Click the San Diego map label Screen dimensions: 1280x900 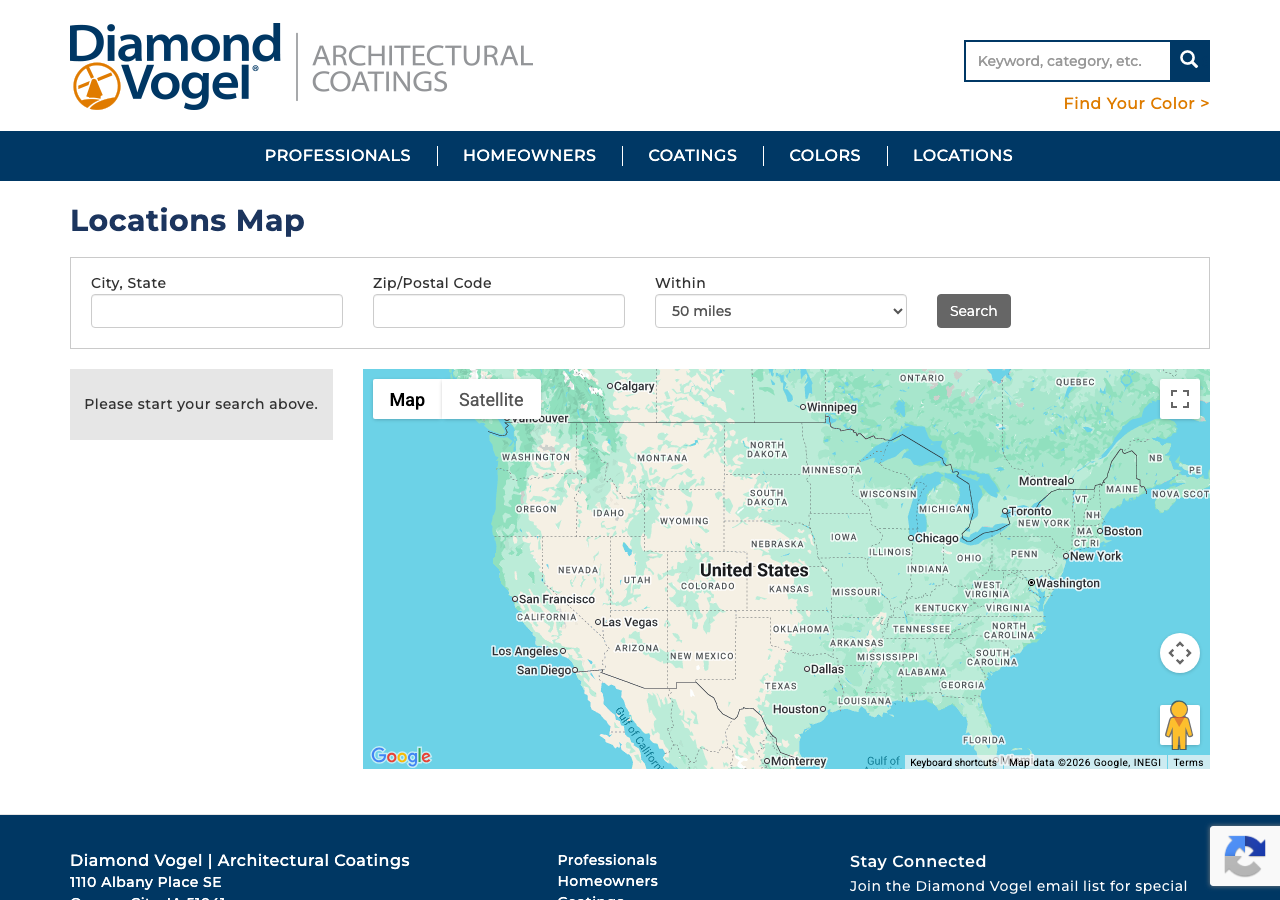point(544,670)
